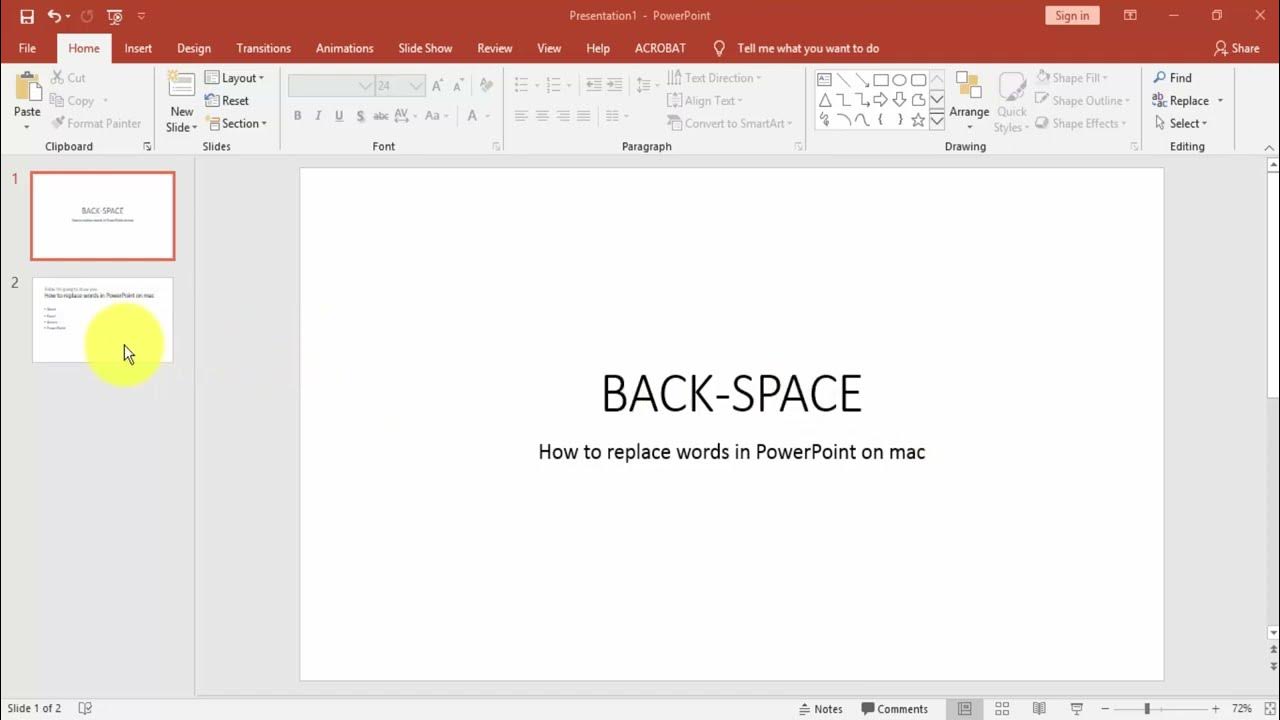Toggle the Comments pane in the status bar
The height and width of the screenshot is (720, 1280).
point(895,708)
